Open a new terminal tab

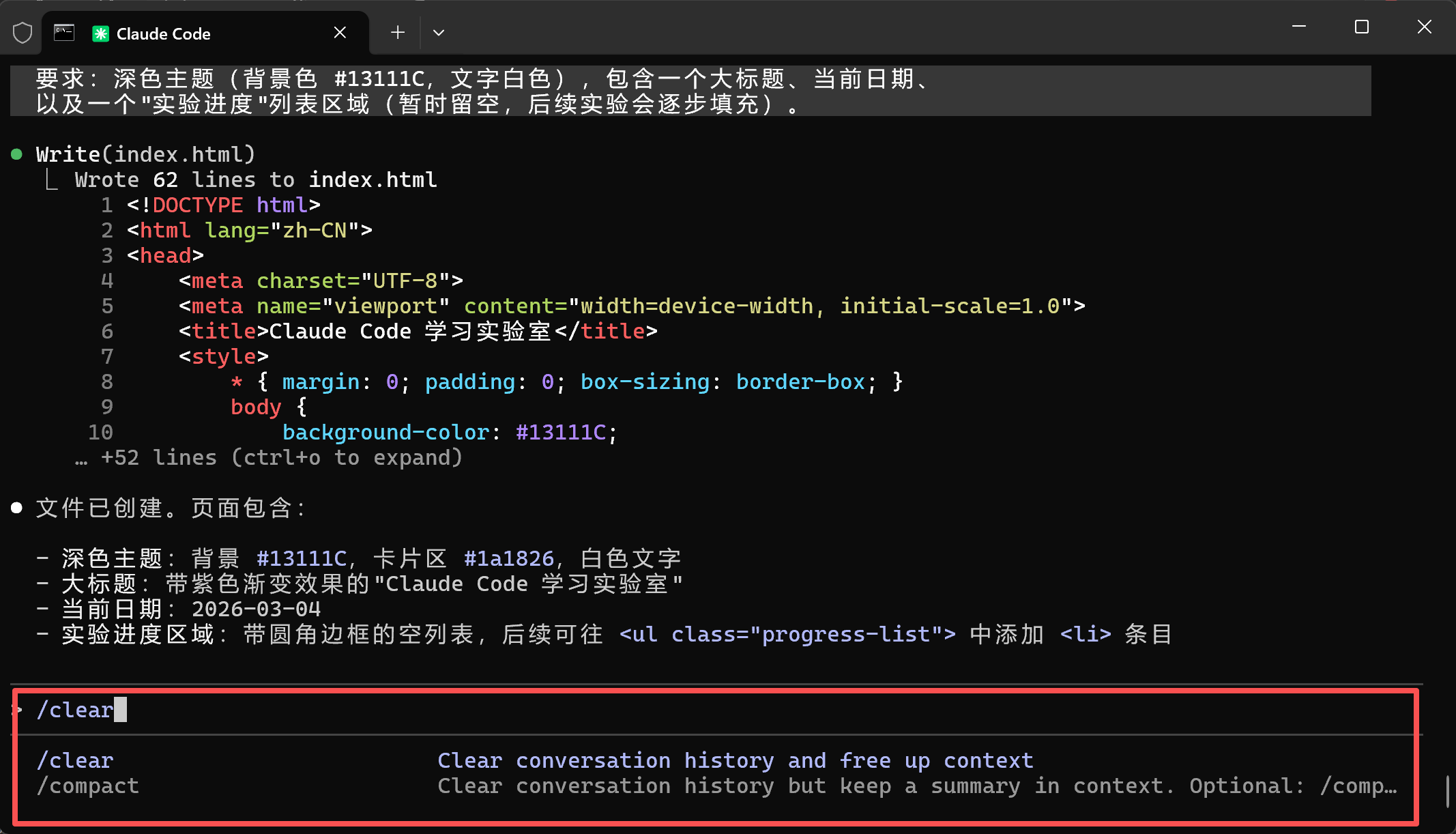coord(398,33)
